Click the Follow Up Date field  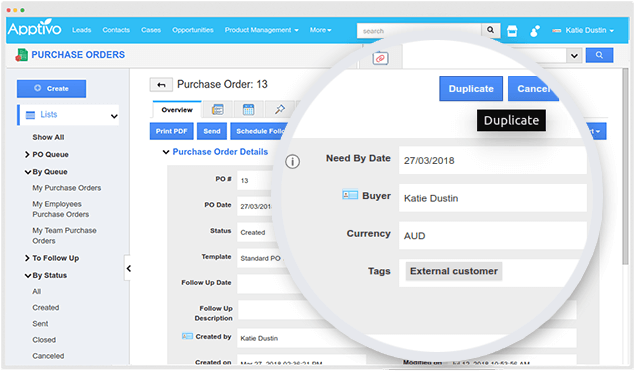click(267, 284)
